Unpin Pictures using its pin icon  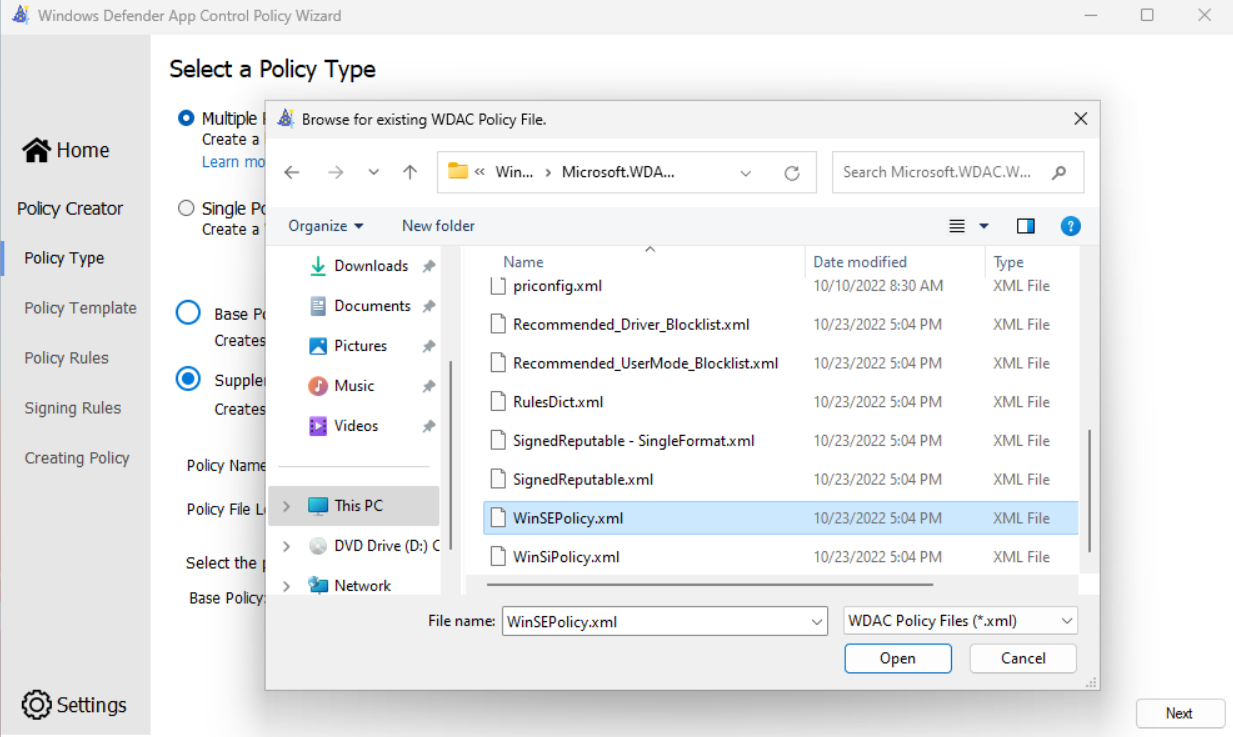coord(428,346)
